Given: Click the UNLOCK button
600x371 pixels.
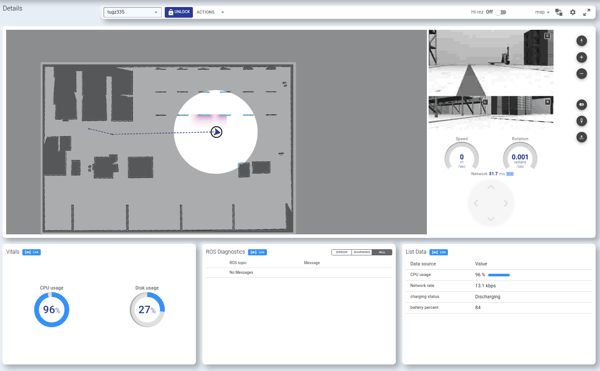Looking at the screenshot, I should click(179, 12).
